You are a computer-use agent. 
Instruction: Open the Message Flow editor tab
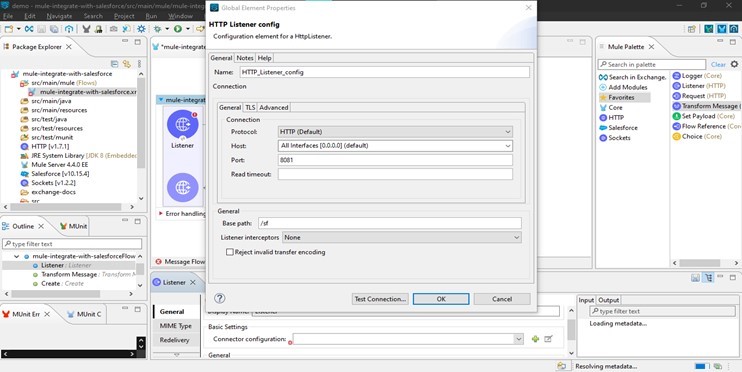point(180,262)
